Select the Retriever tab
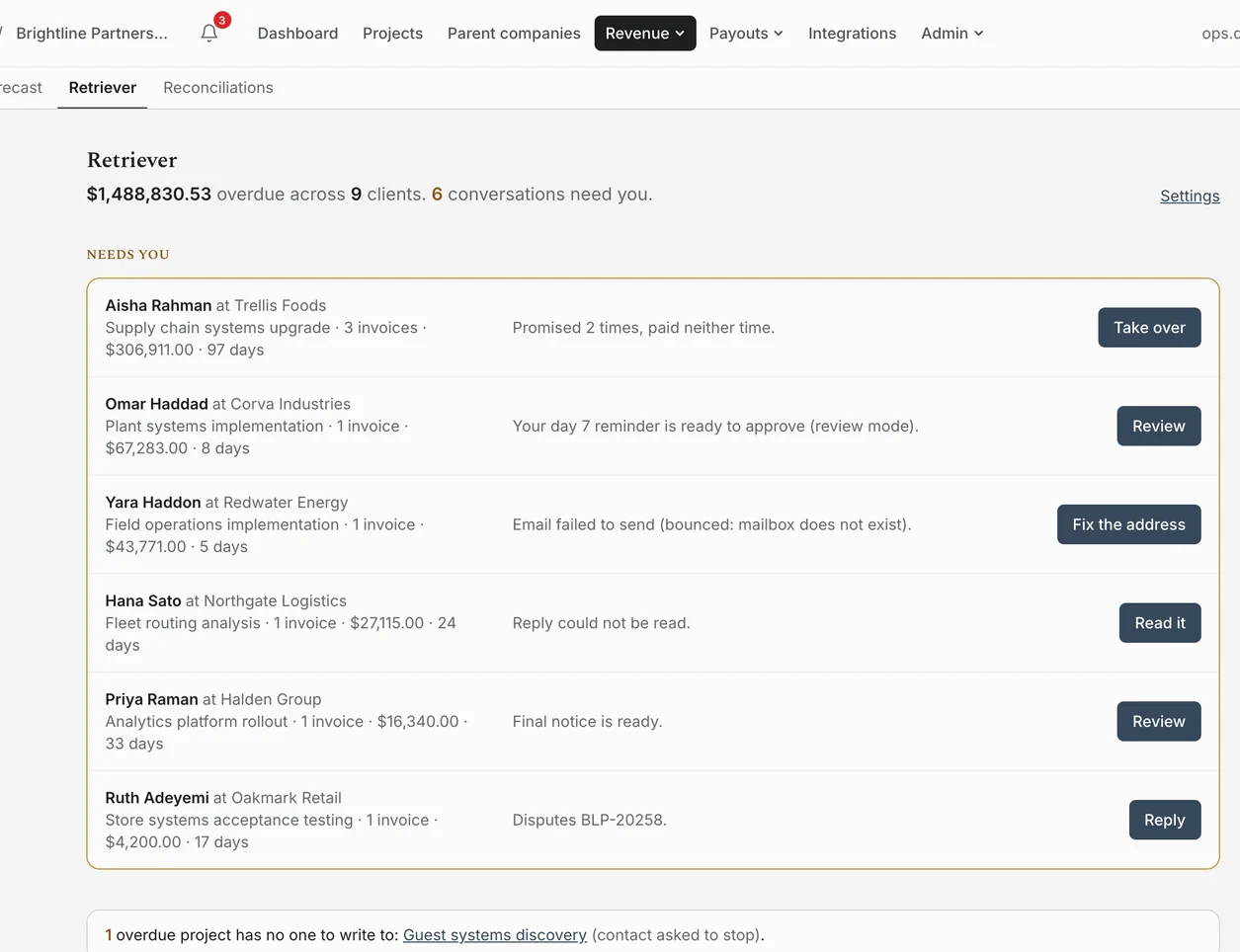 point(103,87)
